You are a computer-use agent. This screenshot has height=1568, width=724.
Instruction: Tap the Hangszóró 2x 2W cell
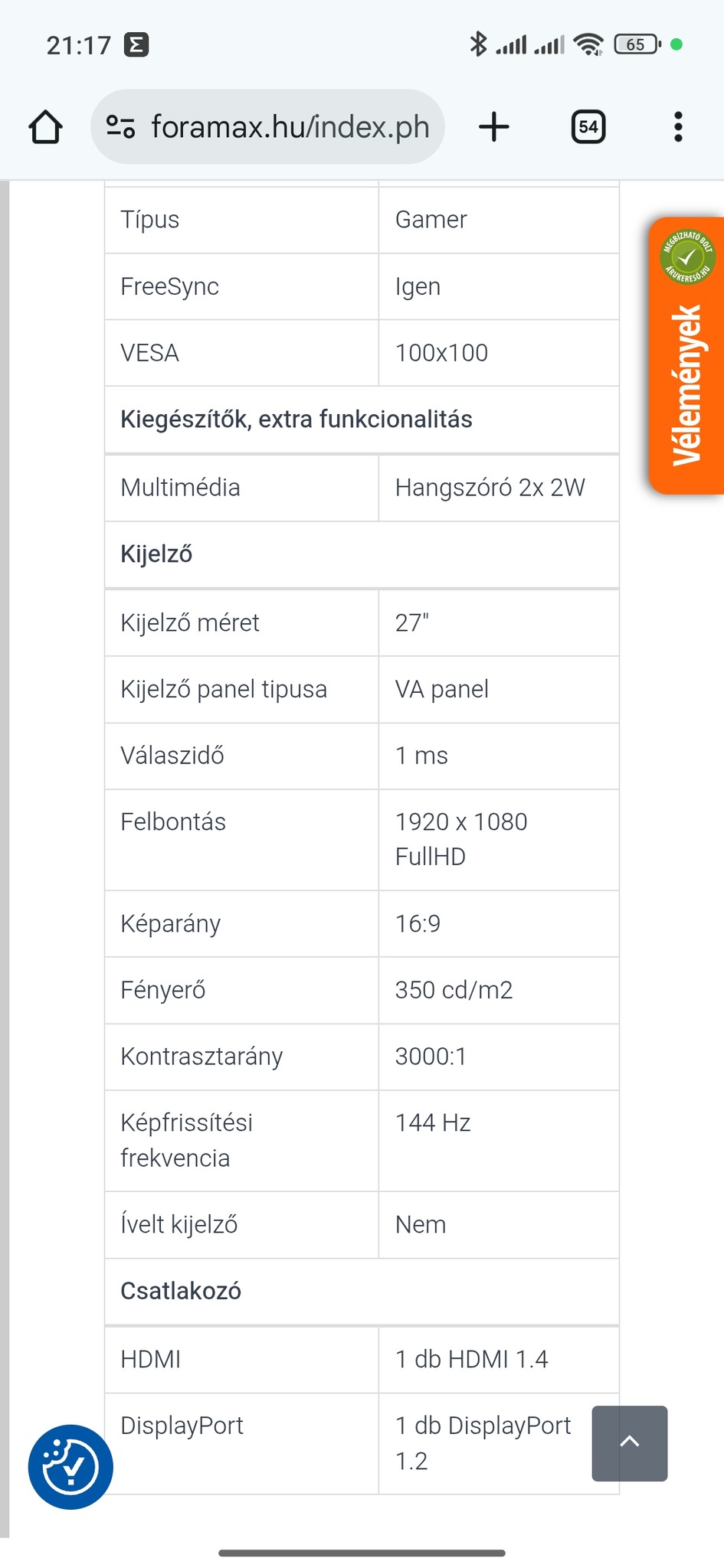(490, 488)
